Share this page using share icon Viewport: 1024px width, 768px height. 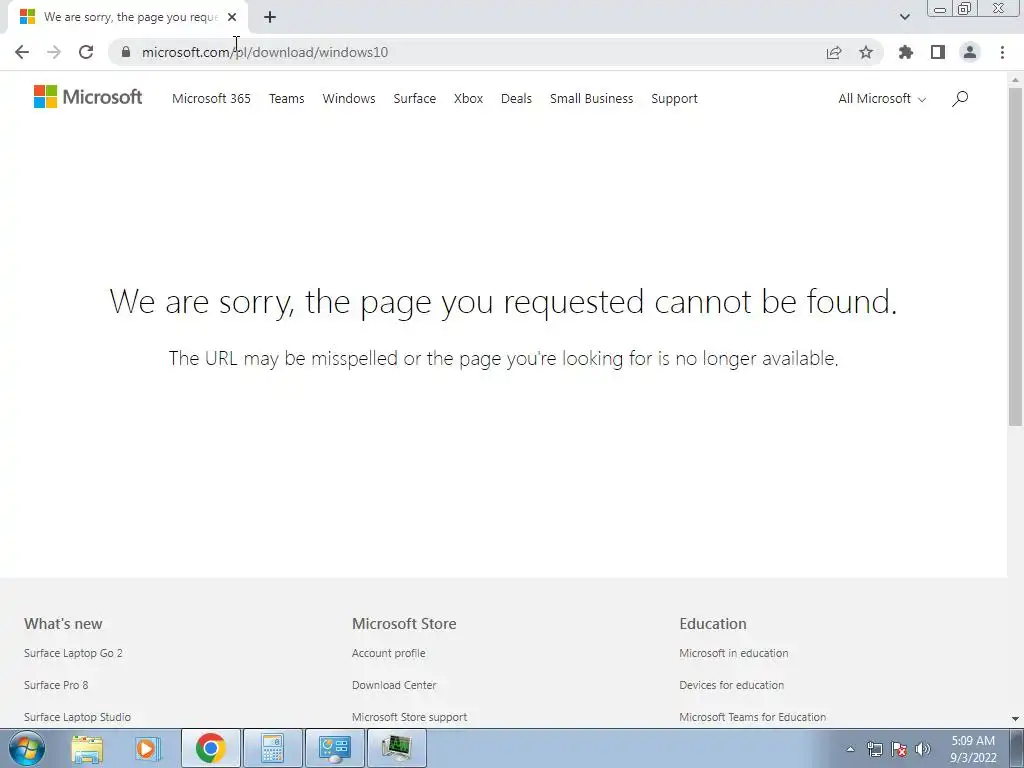click(x=833, y=52)
